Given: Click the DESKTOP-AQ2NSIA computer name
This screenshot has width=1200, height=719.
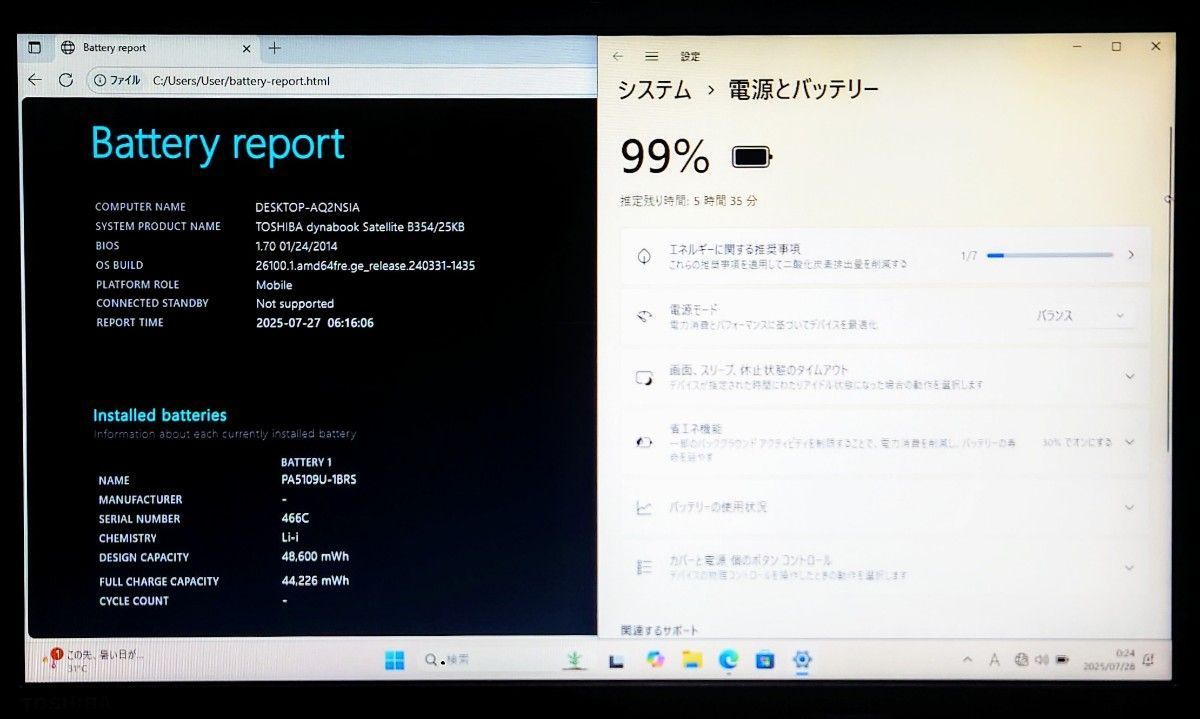Looking at the screenshot, I should click(x=308, y=207).
